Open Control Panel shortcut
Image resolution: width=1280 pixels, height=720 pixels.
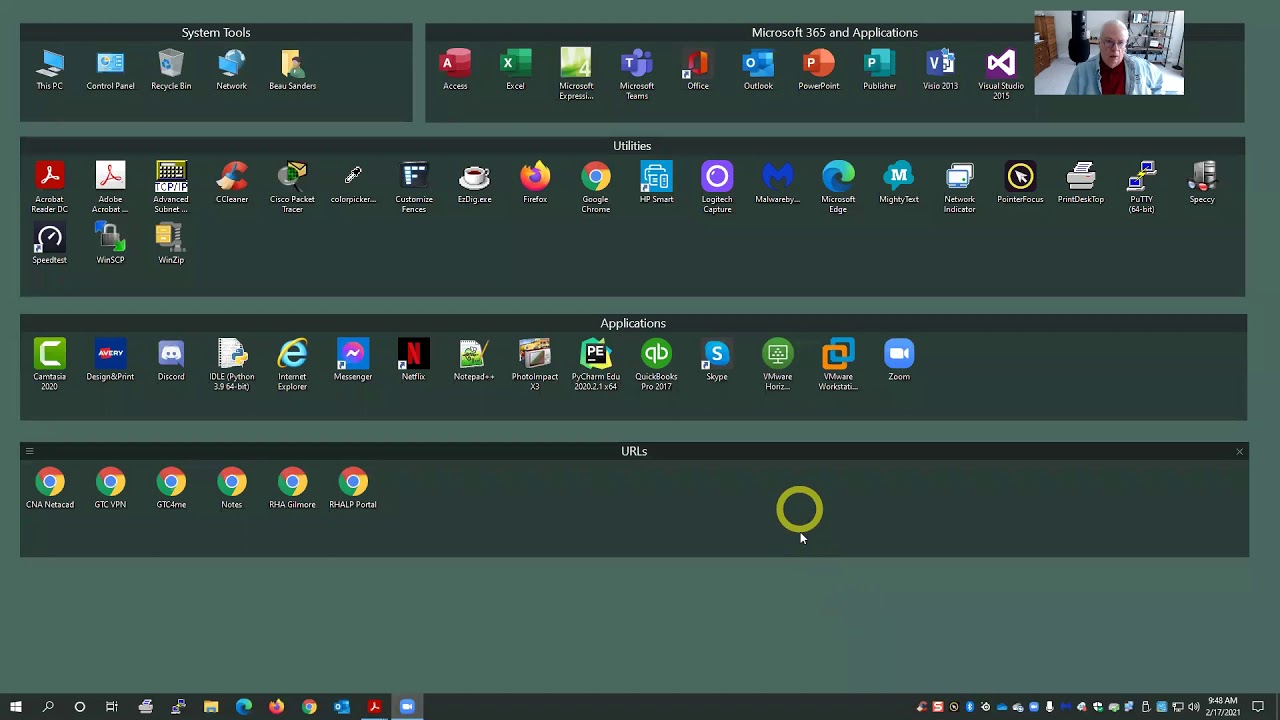(110, 70)
